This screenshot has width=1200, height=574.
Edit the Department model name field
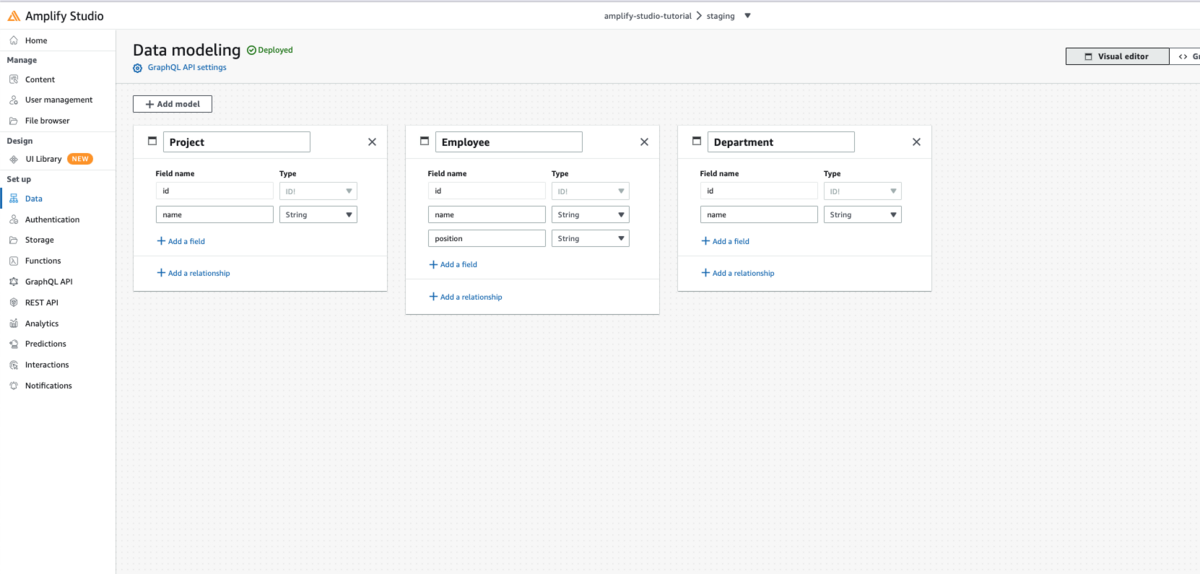781,142
